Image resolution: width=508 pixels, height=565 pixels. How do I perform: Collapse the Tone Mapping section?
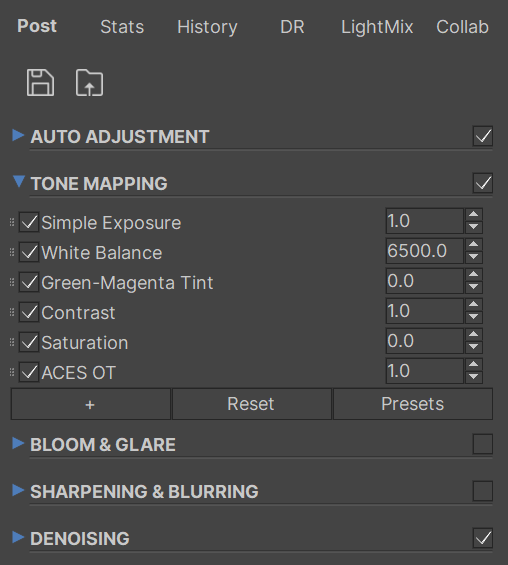pyautogui.click(x=18, y=182)
